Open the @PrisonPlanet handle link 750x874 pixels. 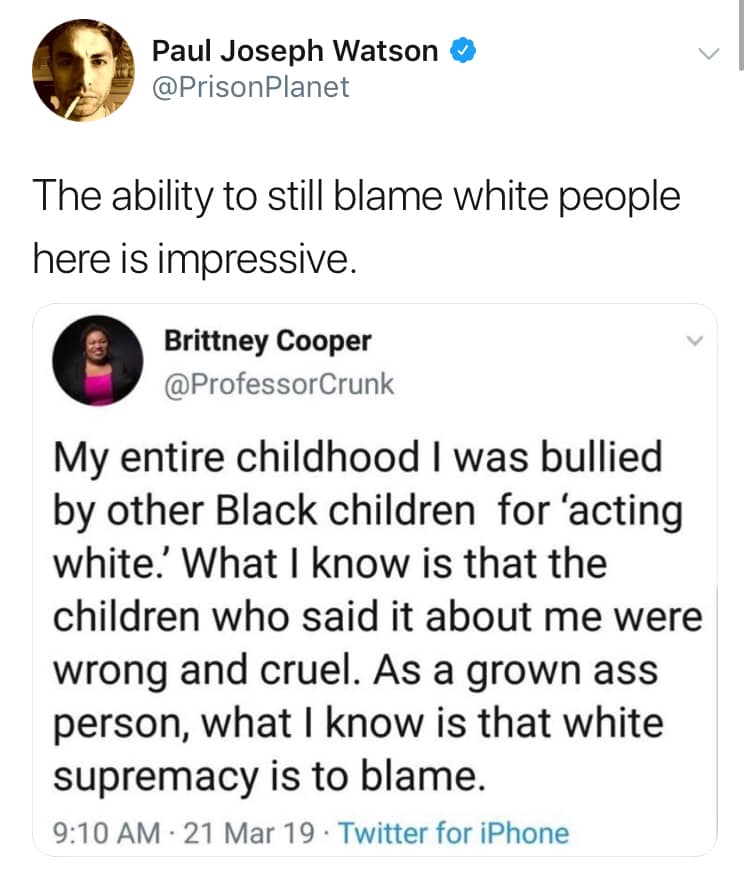click(250, 87)
